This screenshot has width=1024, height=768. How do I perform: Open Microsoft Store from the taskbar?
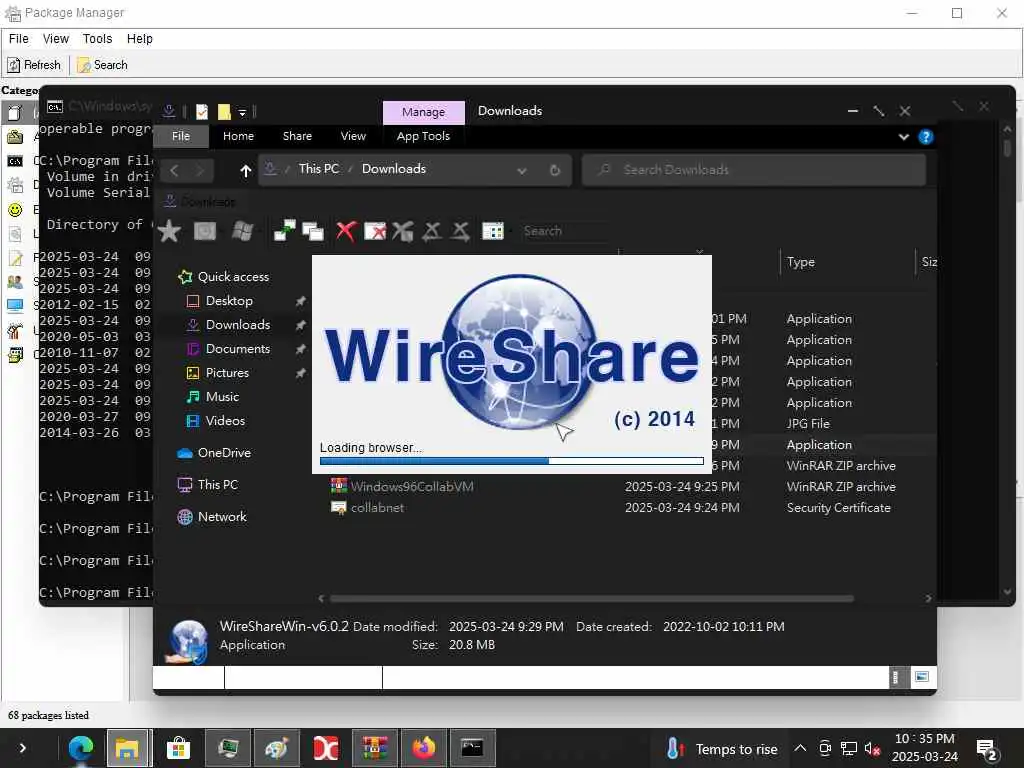(178, 748)
